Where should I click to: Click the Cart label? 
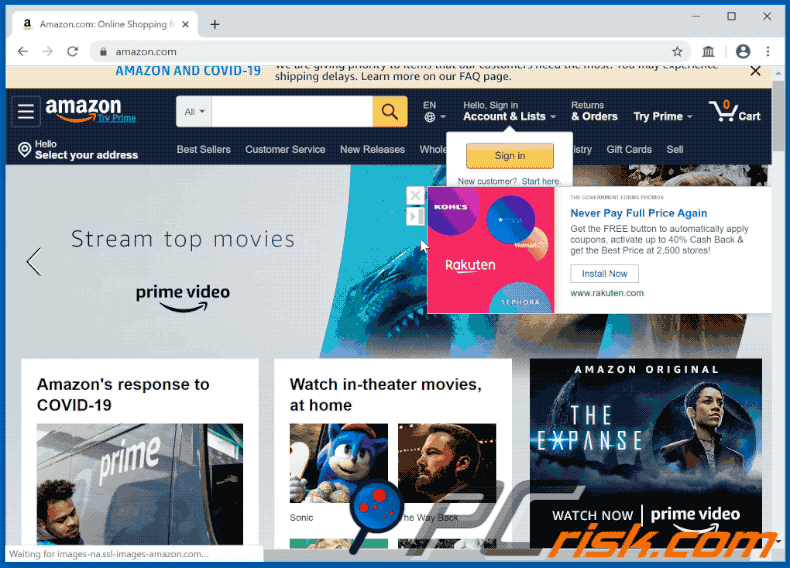[x=749, y=116]
